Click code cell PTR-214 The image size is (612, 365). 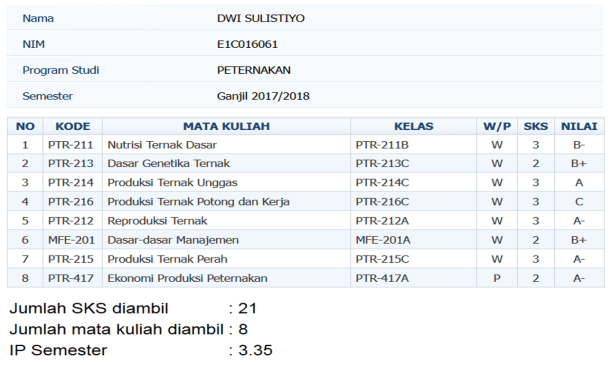(x=71, y=183)
